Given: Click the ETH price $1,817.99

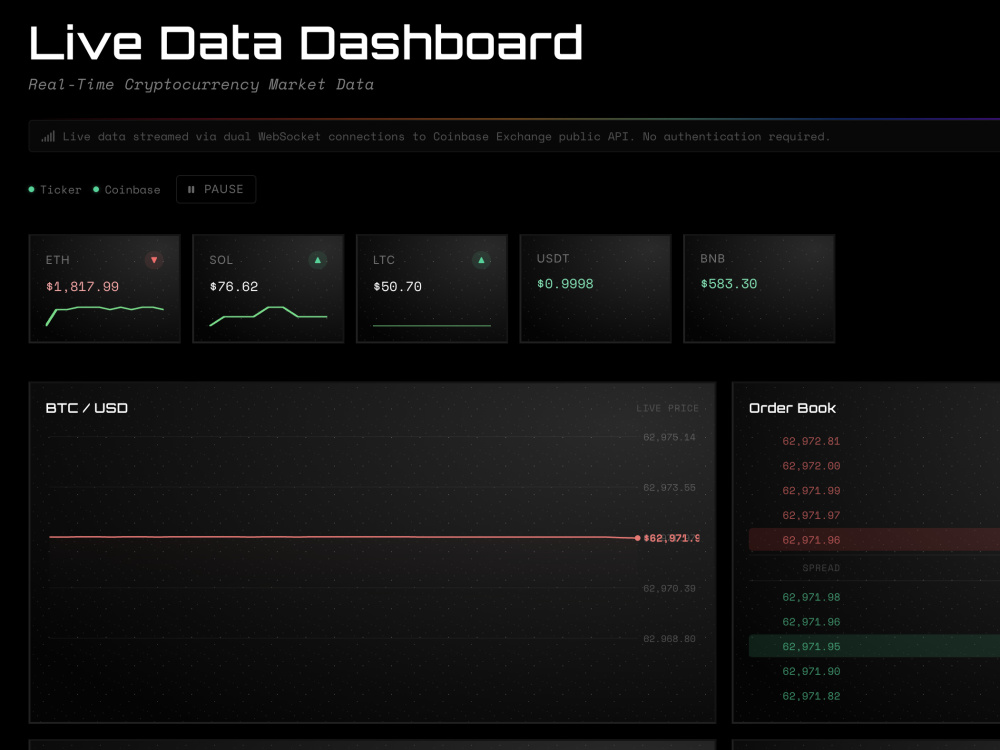Looking at the screenshot, I should click(82, 287).
